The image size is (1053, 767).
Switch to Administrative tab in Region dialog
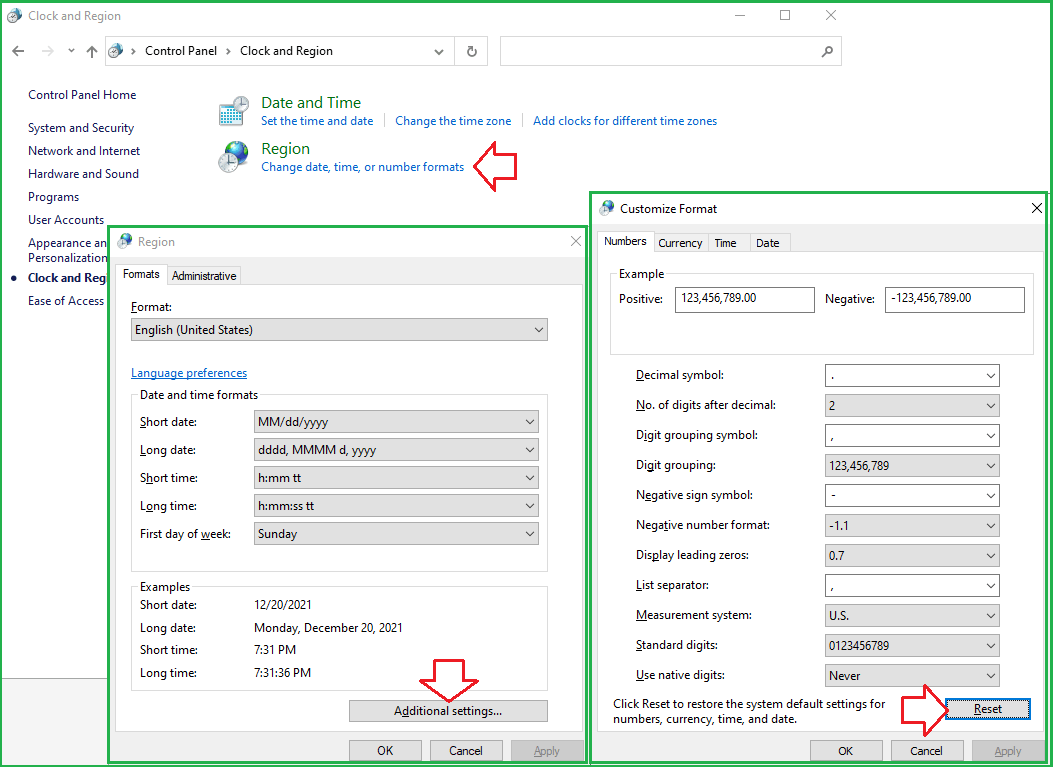click(x=204, y=275)
